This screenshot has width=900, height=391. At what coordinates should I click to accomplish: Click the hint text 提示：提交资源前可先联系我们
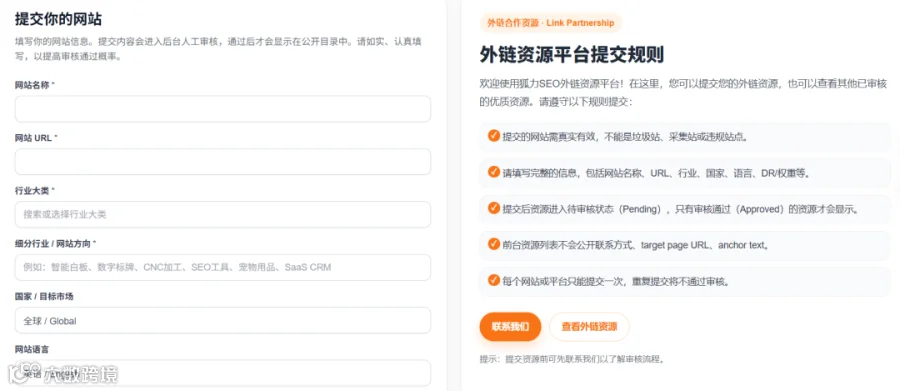tap(573, 359)
